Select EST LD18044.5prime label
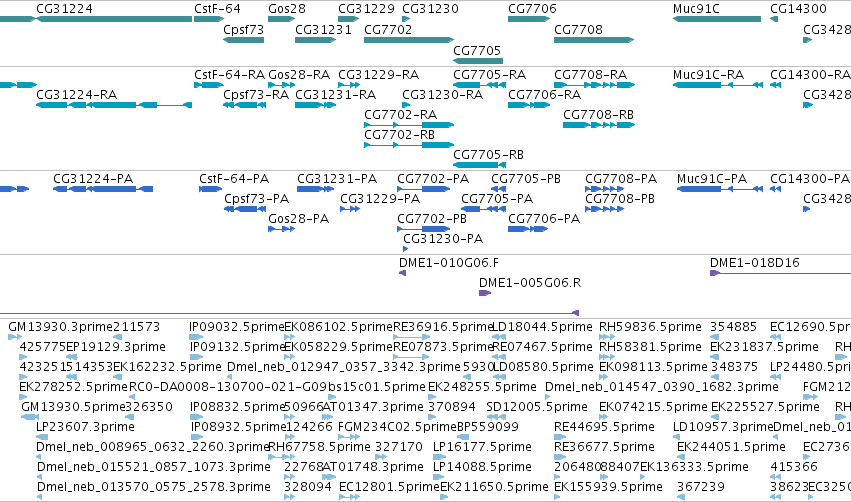Image resolution: width=851 pixels, height=502 pixels. [542, 327]
